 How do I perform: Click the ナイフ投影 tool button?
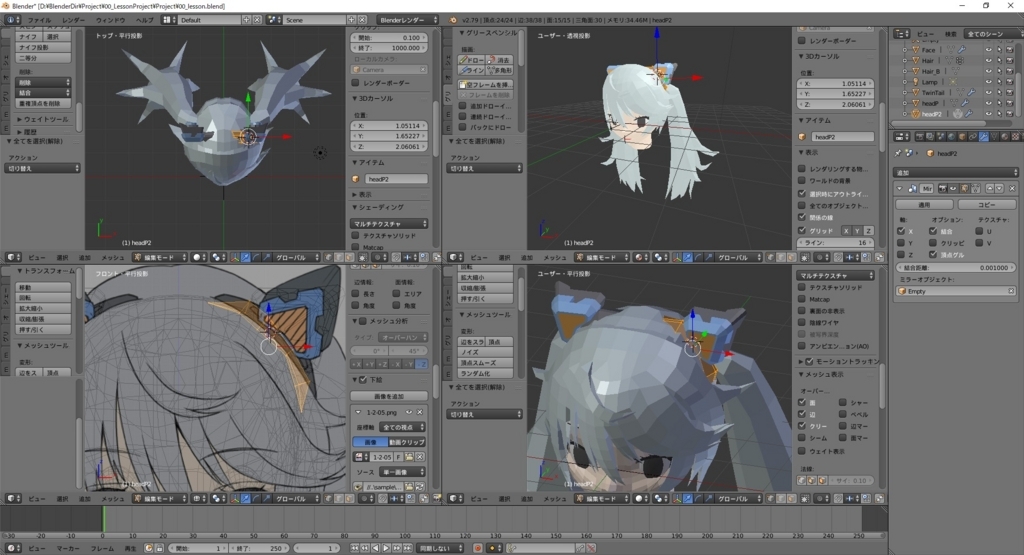click(42, 48)
